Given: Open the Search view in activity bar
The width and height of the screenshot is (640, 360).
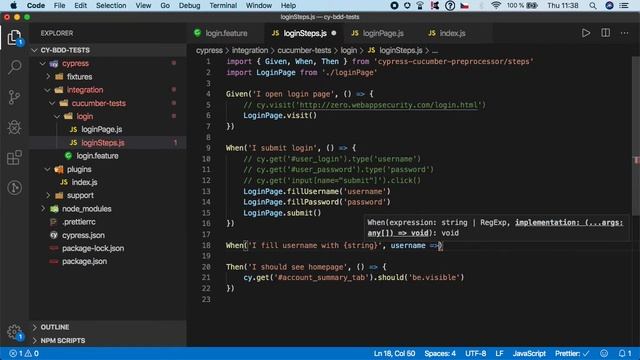Looking at the screenshot, I should pyautogui.click(x=14, y=67).
